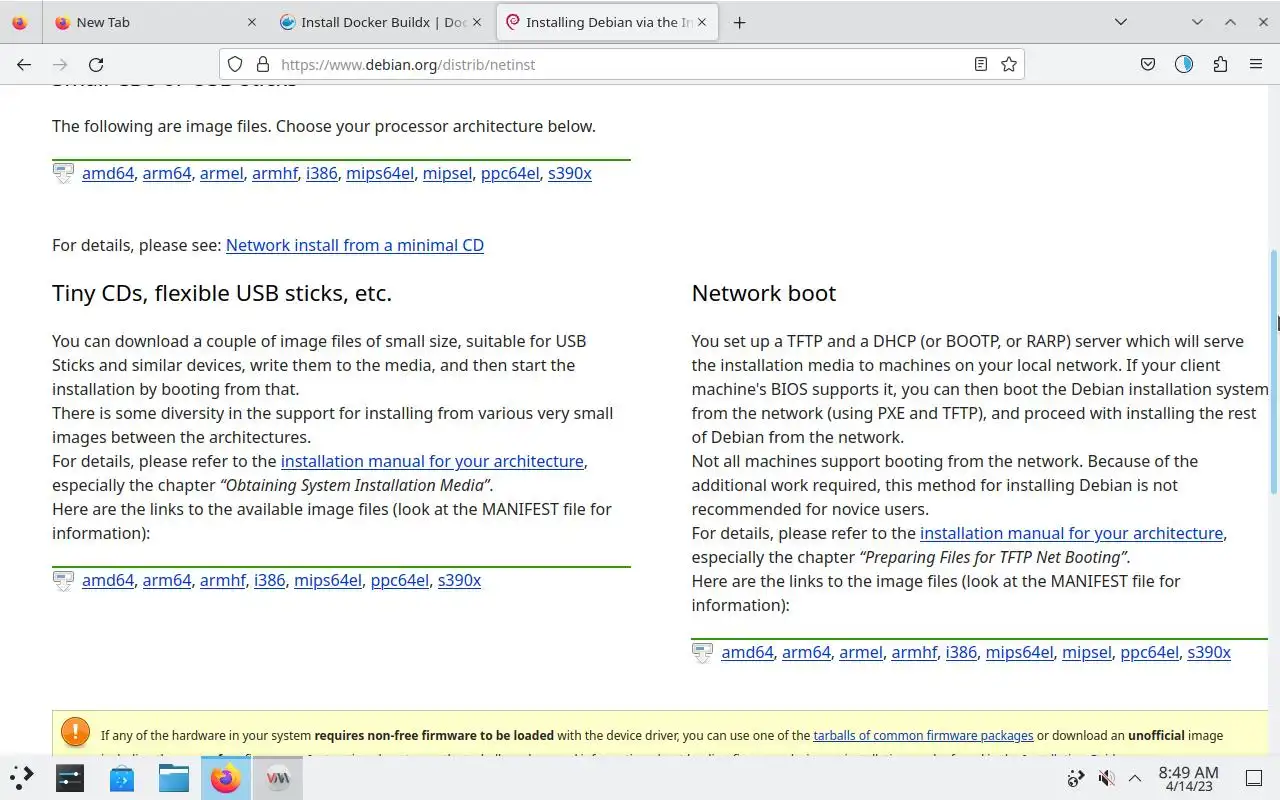This screenshot has width=1280, height=800.
Task: Open system settings from taskbar
Action: (x=70, y=777)
